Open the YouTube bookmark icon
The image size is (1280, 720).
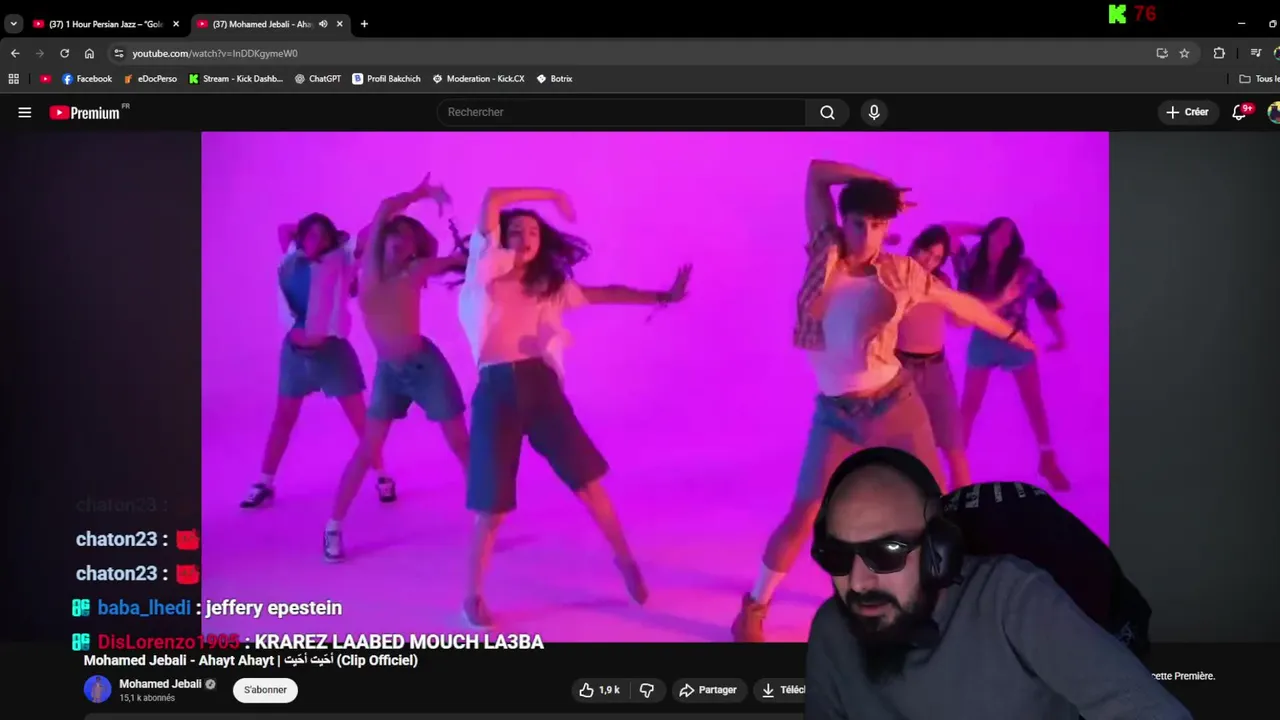pyautogui.click(x=45, y=79)
